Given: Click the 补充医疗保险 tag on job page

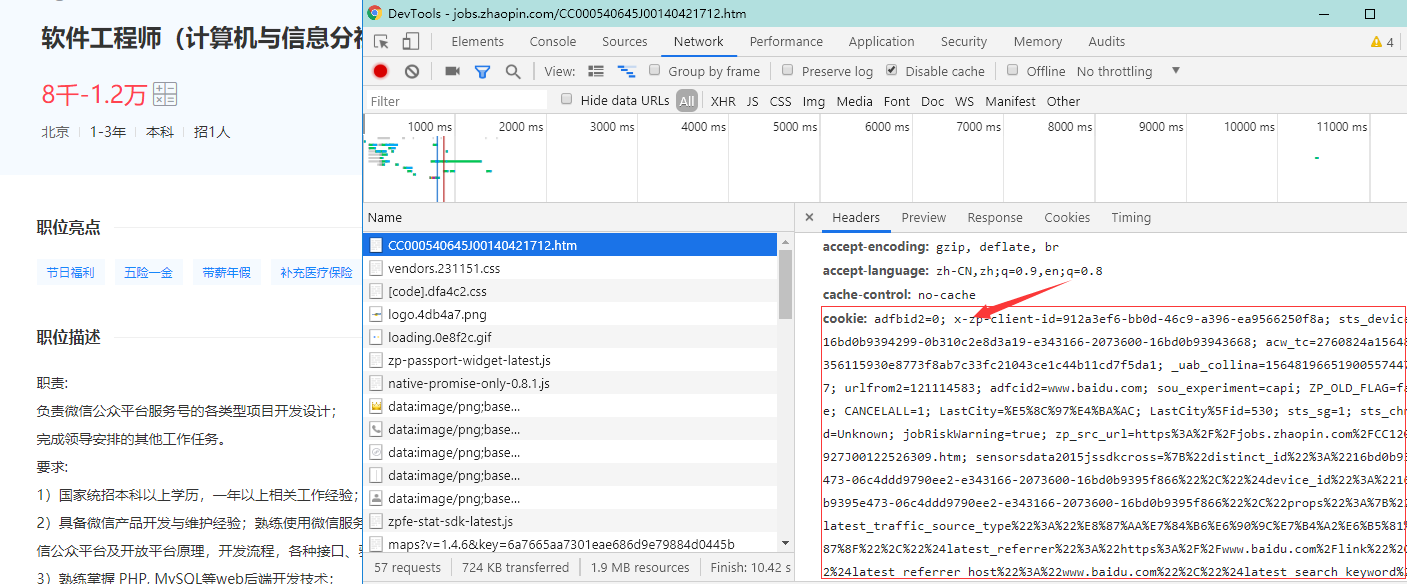Looking at the screenshot, I should pyautogui.click(x=316, y=272).
